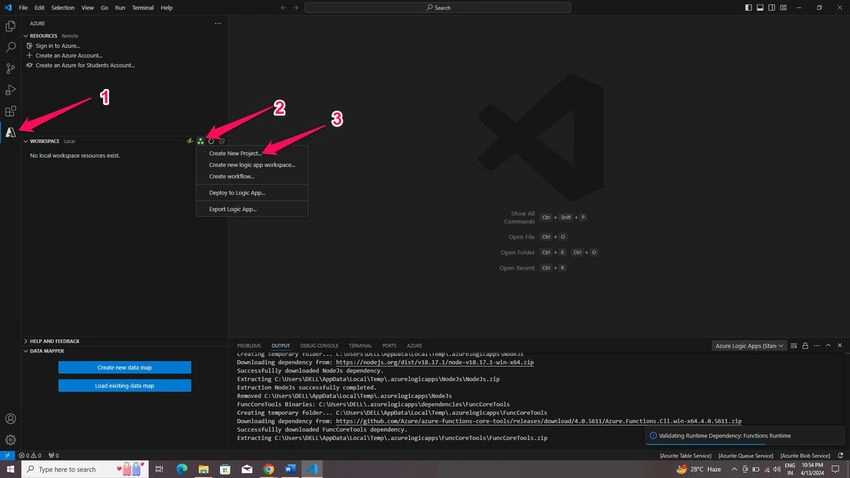
Task: Refresh the Workspace section
Action: pos(211,141)
